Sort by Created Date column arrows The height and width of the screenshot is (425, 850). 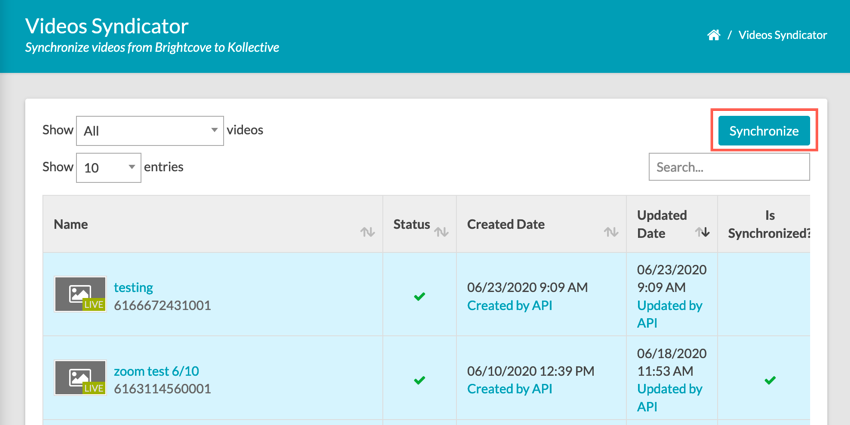610,232
